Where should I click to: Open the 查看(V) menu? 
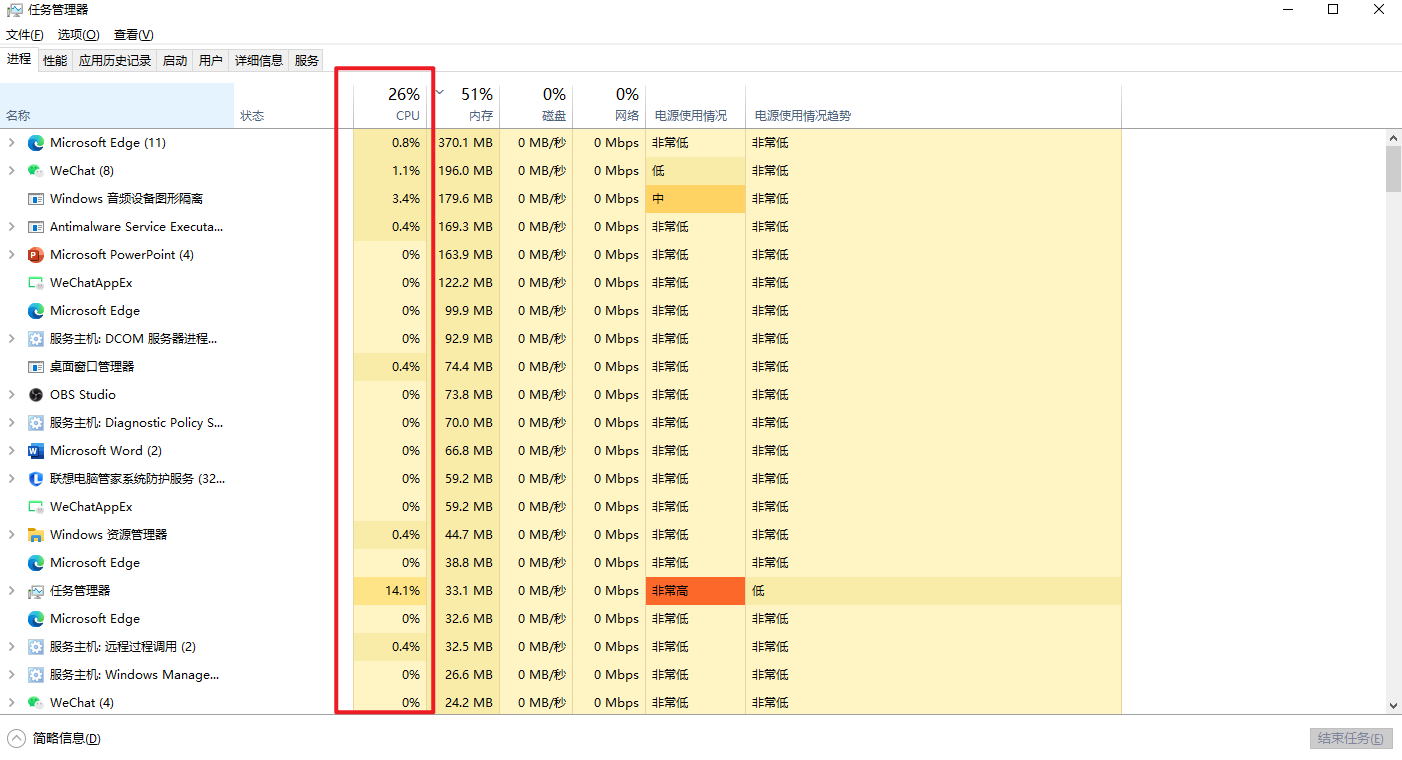coord(133,35)
